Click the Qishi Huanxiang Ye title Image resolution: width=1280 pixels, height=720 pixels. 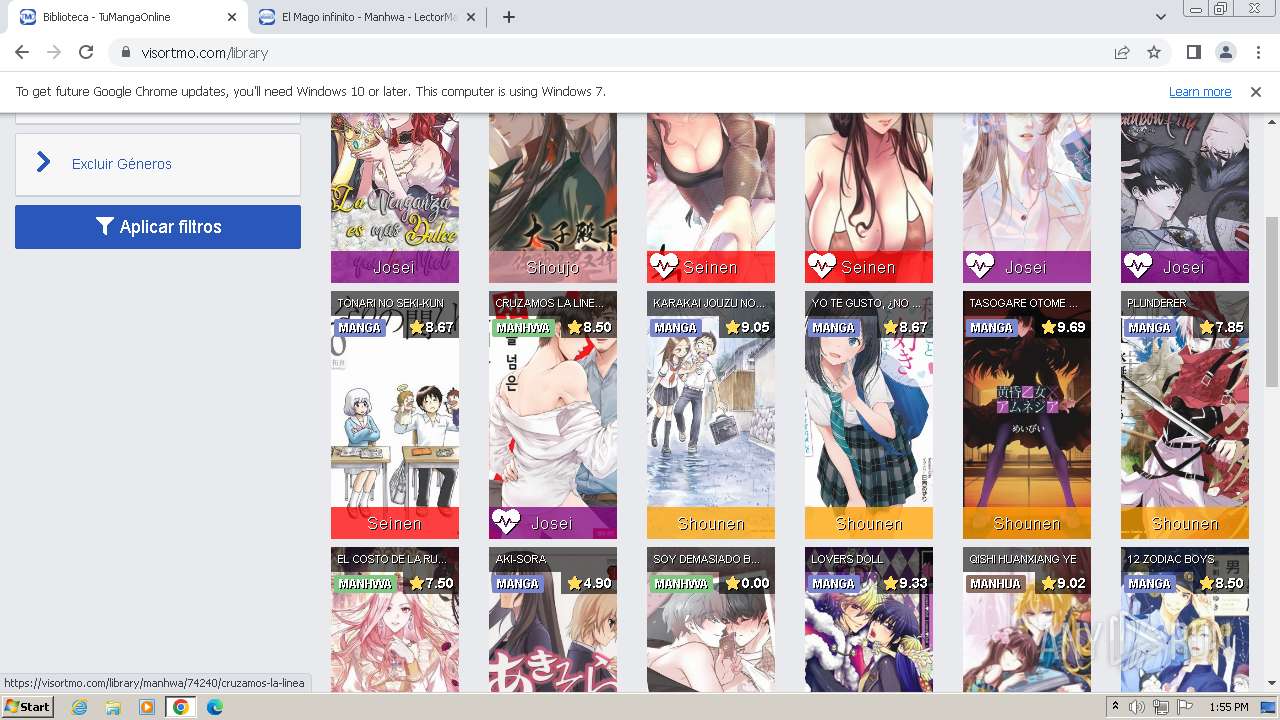(x=1023, y=559)
